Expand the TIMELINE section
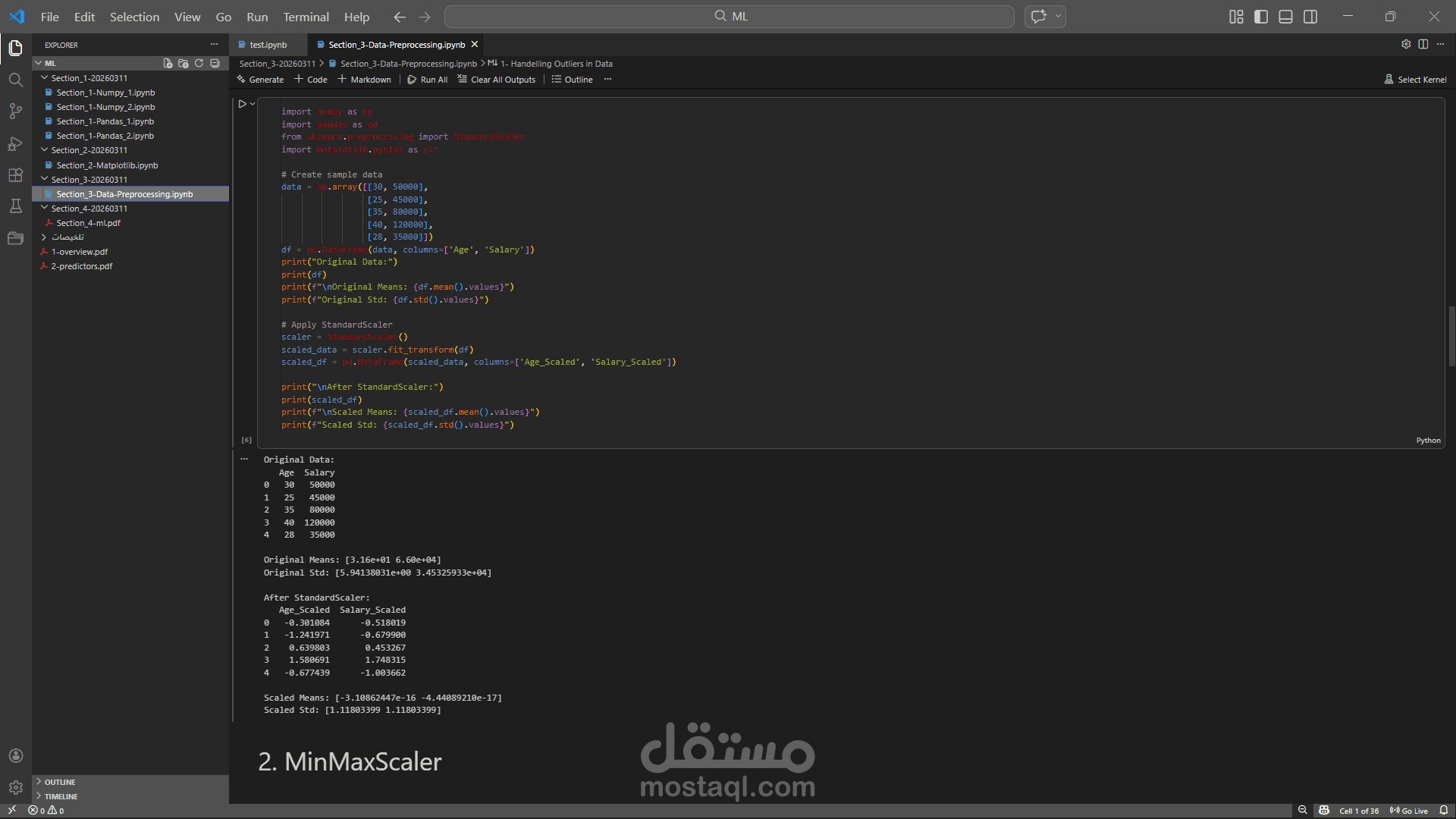Image resolution: width=1456 pixels, height=819 pixels. [61, 796]
